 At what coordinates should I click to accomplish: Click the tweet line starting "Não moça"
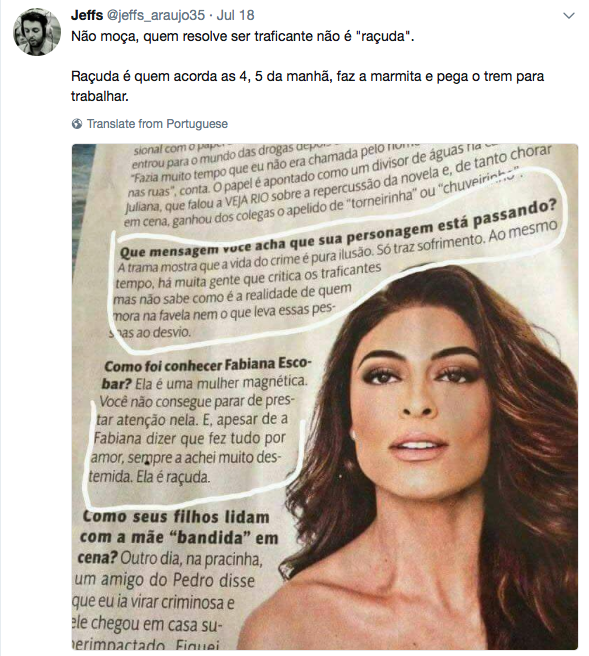tap(243, 36)
